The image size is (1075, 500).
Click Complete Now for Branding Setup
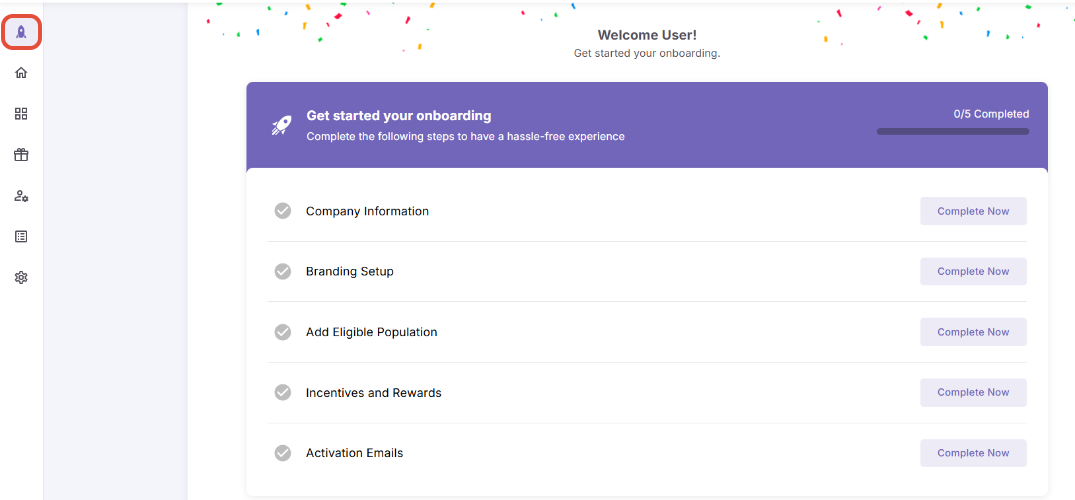pyautogui.click(x=973, y=272)
